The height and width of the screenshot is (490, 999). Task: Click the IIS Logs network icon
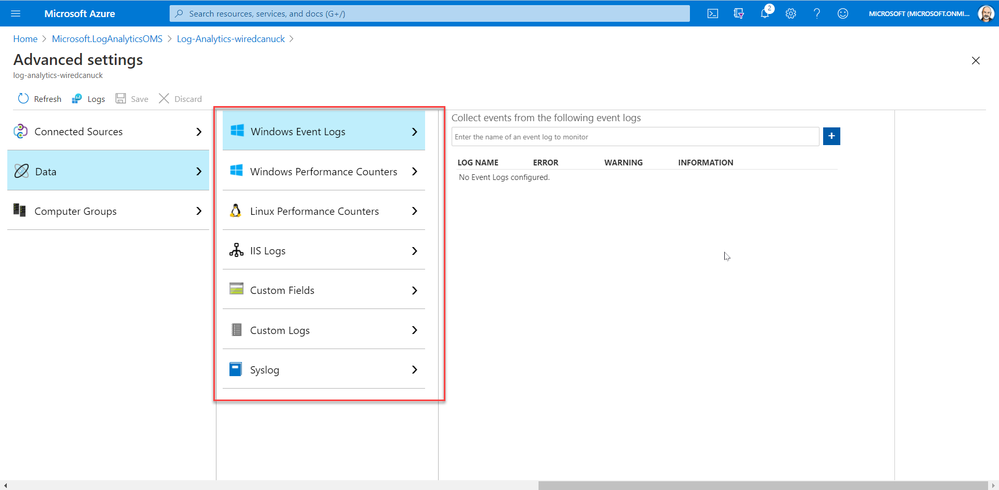[x=236, y=251]
